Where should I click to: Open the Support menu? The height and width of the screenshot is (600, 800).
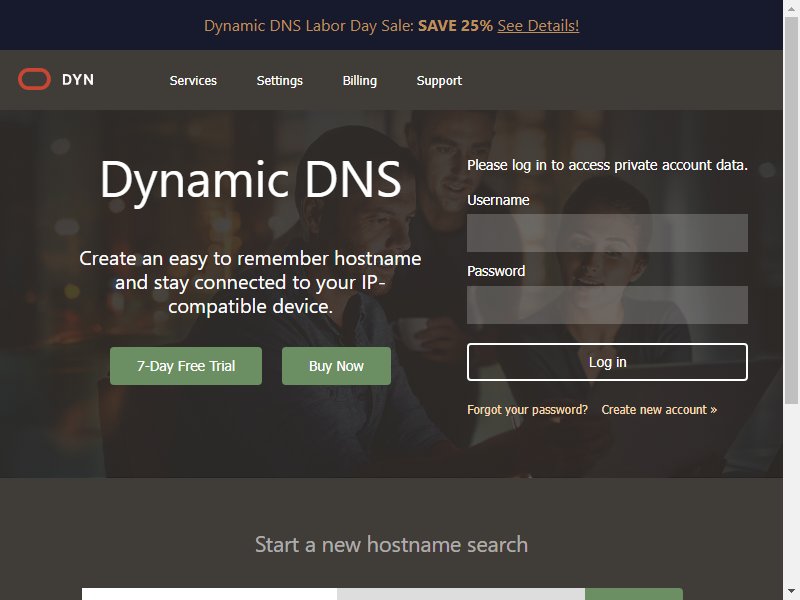[x=439, y=81]
